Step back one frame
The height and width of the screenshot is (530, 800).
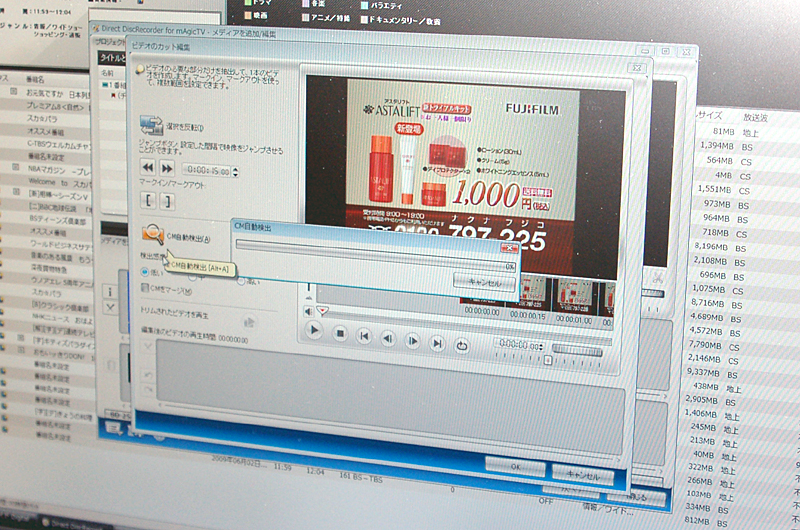tap(388, 339)
